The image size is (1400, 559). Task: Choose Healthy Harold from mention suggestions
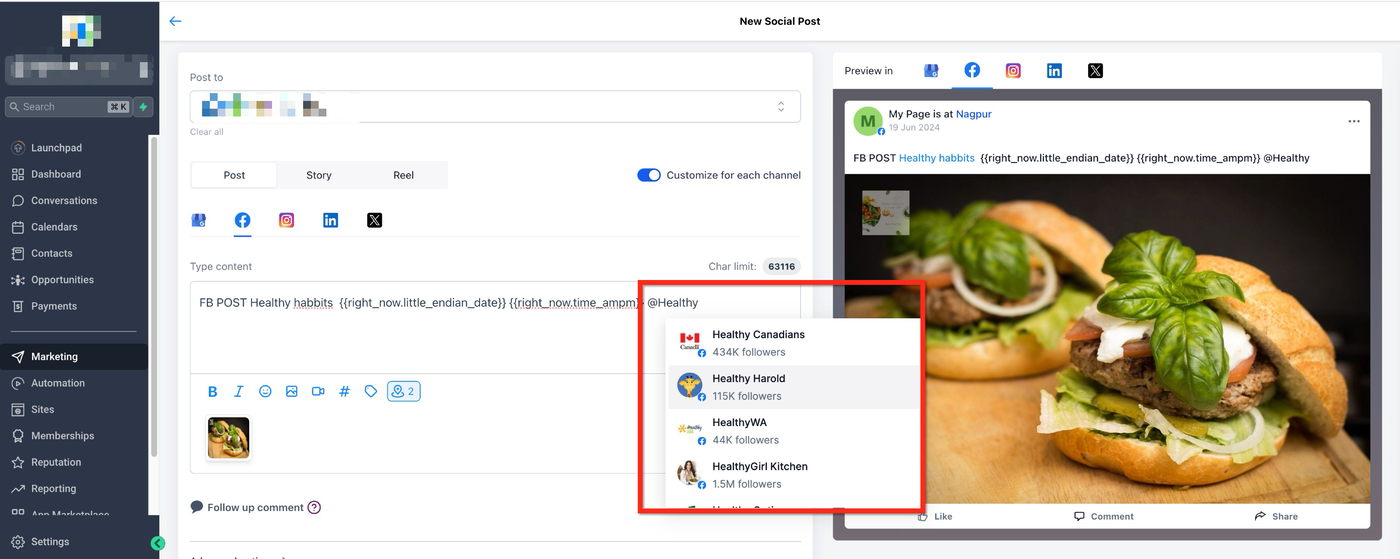point(793,387)
